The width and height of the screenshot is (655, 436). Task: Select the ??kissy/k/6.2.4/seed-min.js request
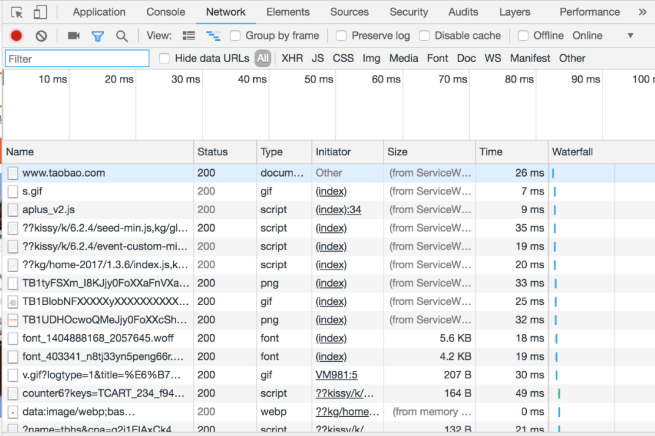329,228
